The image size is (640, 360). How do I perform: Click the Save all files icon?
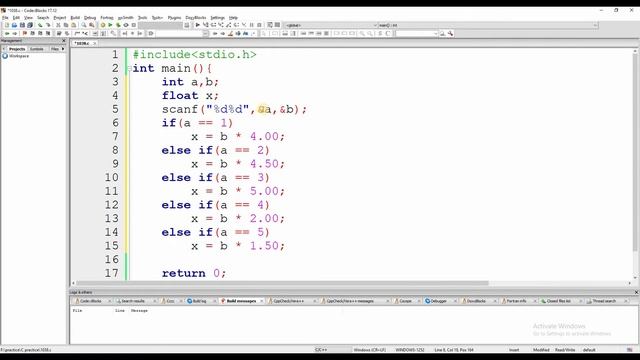pos(30,25)
